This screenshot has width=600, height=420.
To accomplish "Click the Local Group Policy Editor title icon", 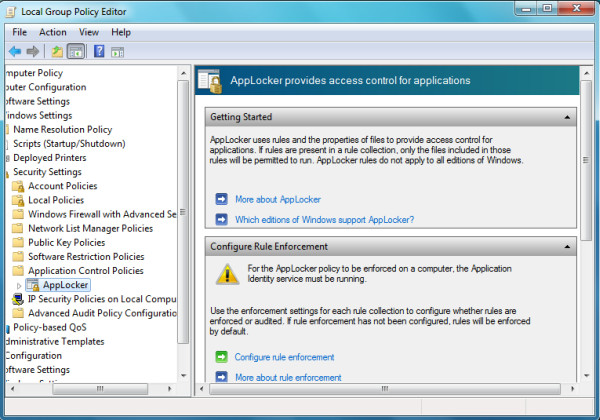I will pyautogui.click(x=11, y=12).
